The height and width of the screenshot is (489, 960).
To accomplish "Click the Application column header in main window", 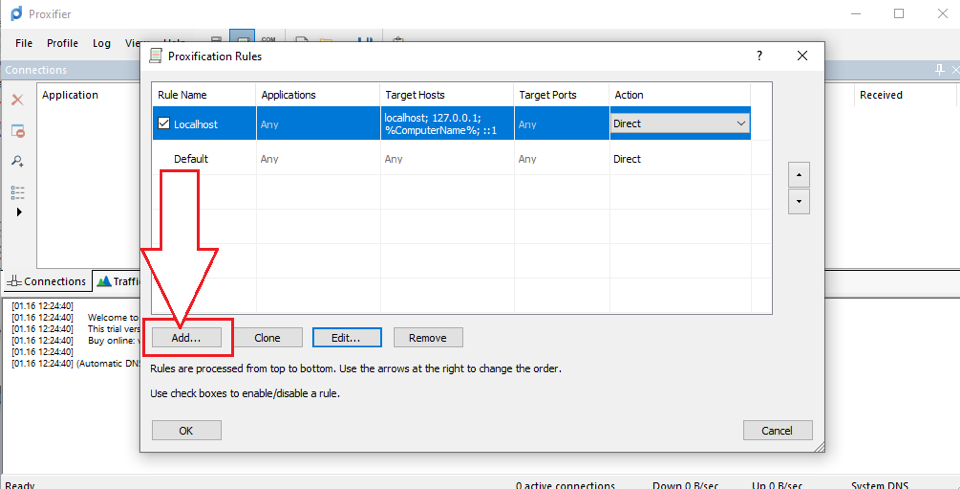I will pyautogui.click(x=70, y=95).
